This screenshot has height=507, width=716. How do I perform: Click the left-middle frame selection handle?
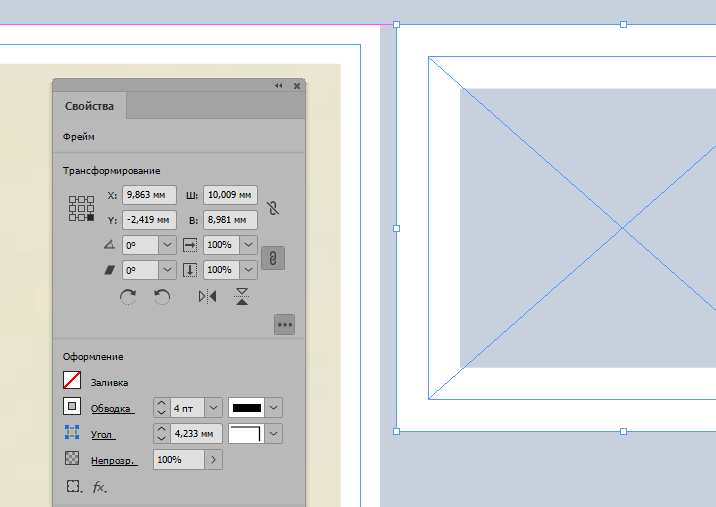tap(396, 228)
